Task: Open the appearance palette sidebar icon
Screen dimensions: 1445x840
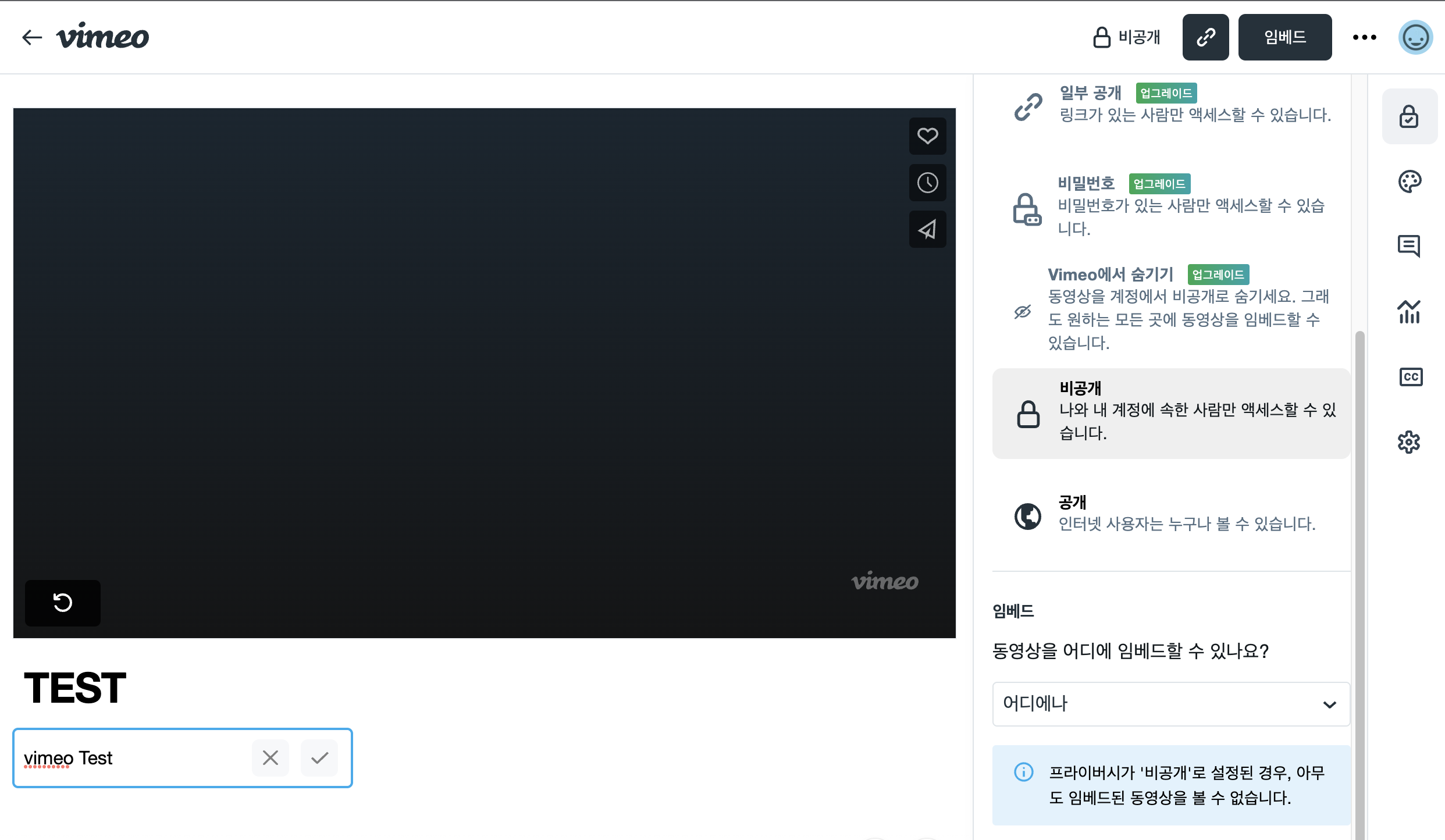Action: 1409,181
